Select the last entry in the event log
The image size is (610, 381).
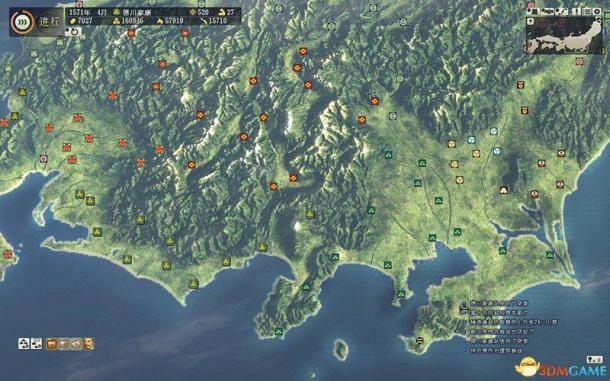tap(495, 350)
